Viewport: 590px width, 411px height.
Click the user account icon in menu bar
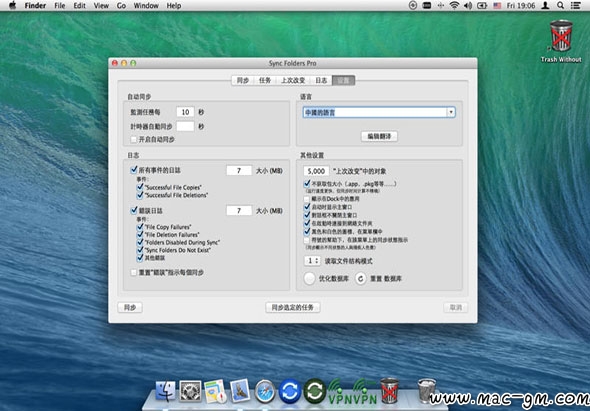coord(545,6)
